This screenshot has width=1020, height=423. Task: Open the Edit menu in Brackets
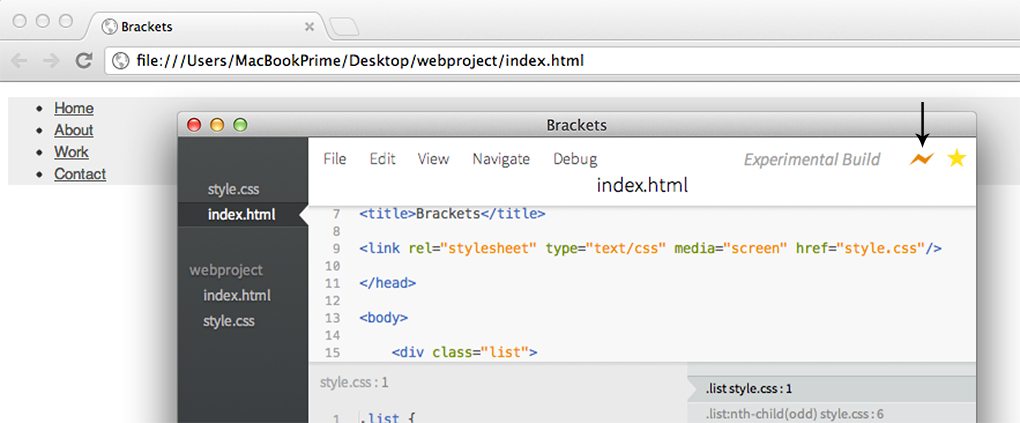point(382,159)
